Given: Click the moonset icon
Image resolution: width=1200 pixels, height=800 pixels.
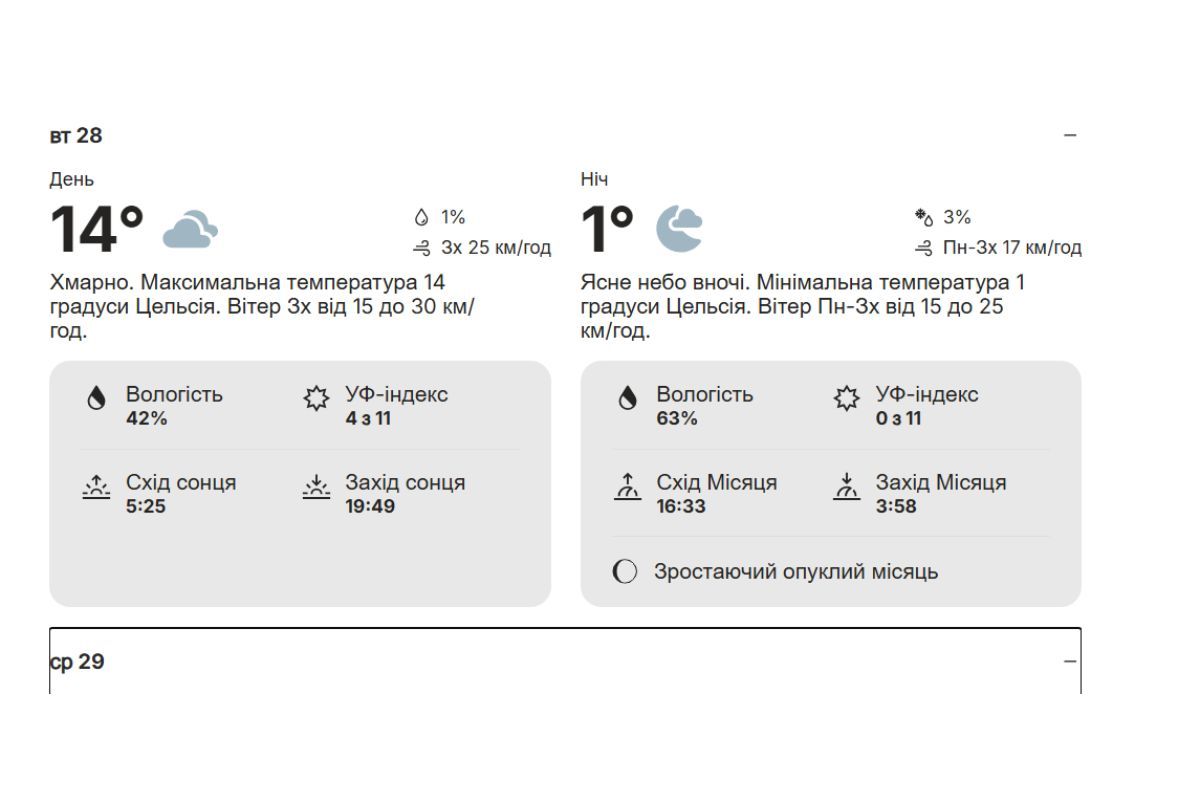Looking at the screenshot, I should point(846,488).
